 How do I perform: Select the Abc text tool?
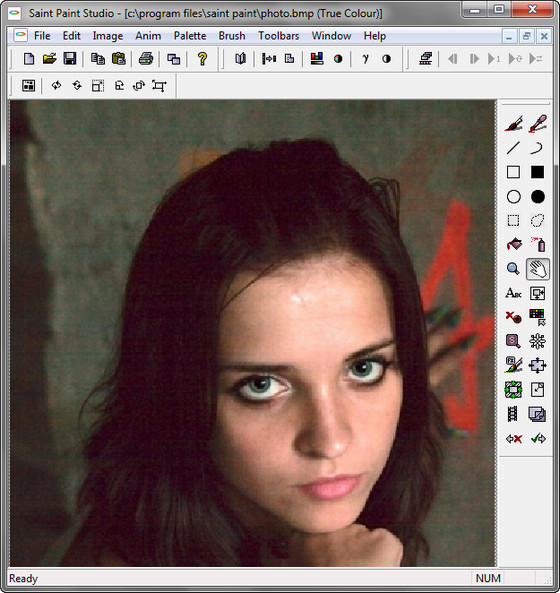[513, 293]
